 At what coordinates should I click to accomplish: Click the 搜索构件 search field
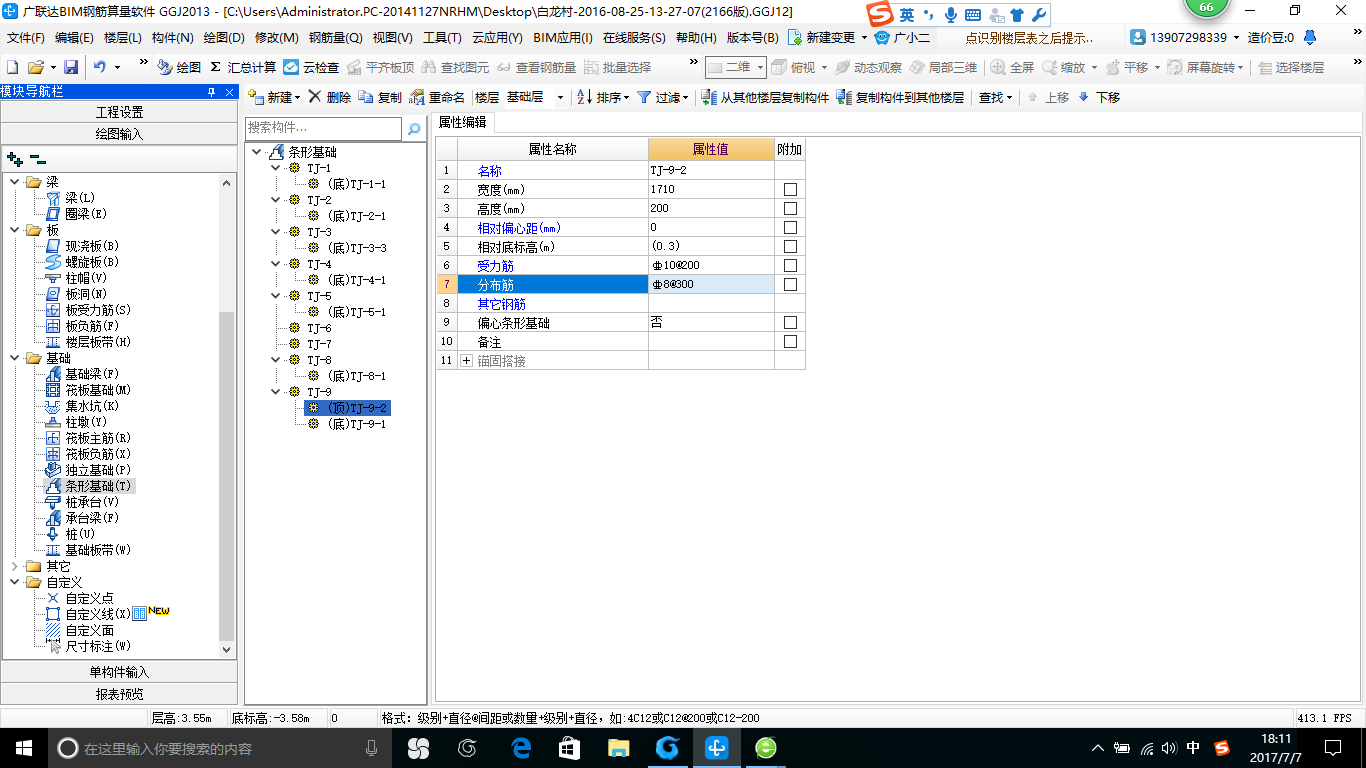click(x=324, y=128)
